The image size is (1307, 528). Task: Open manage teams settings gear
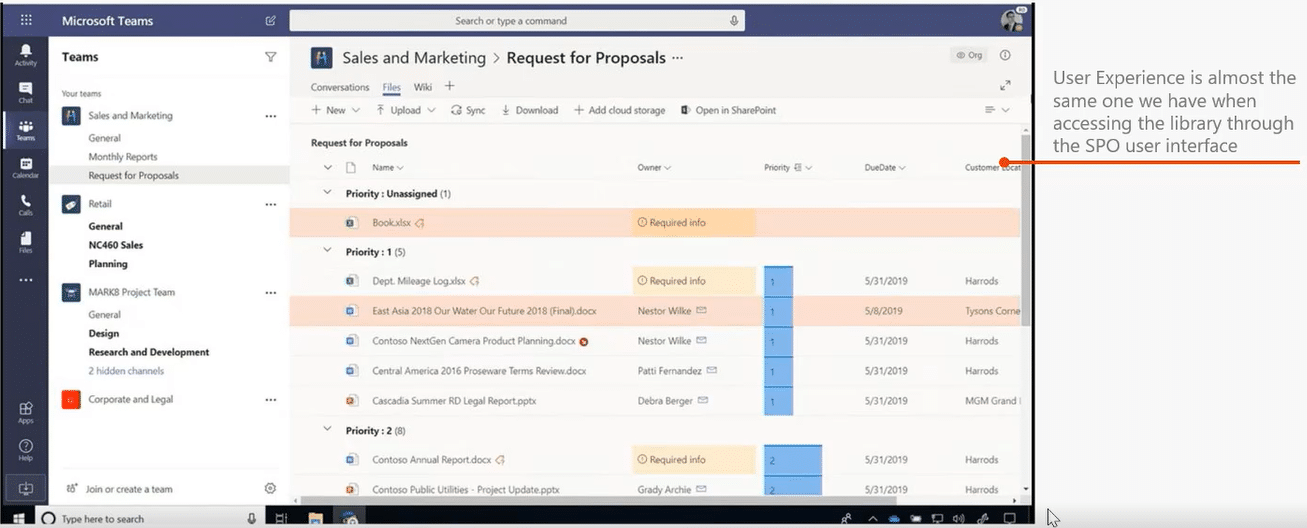270,488
